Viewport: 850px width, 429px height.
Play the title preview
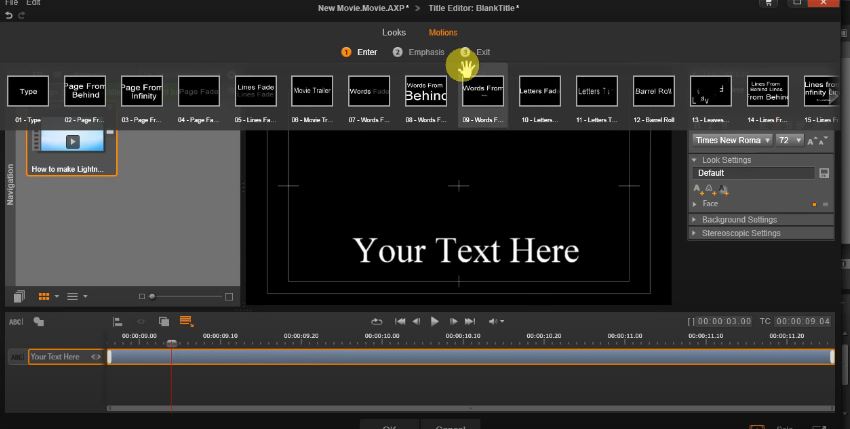tap(434, 322)
